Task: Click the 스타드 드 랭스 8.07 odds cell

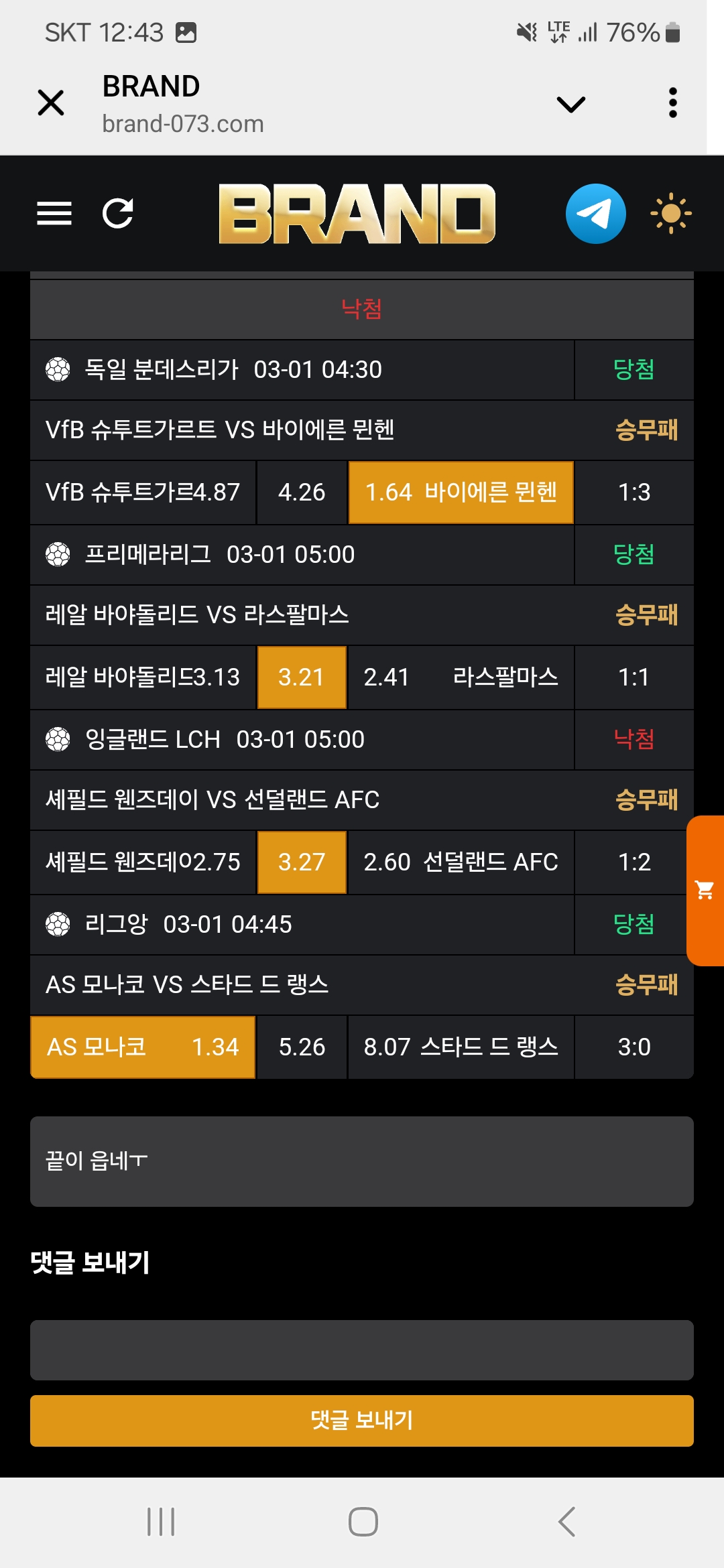Action: coord(461,1047)
